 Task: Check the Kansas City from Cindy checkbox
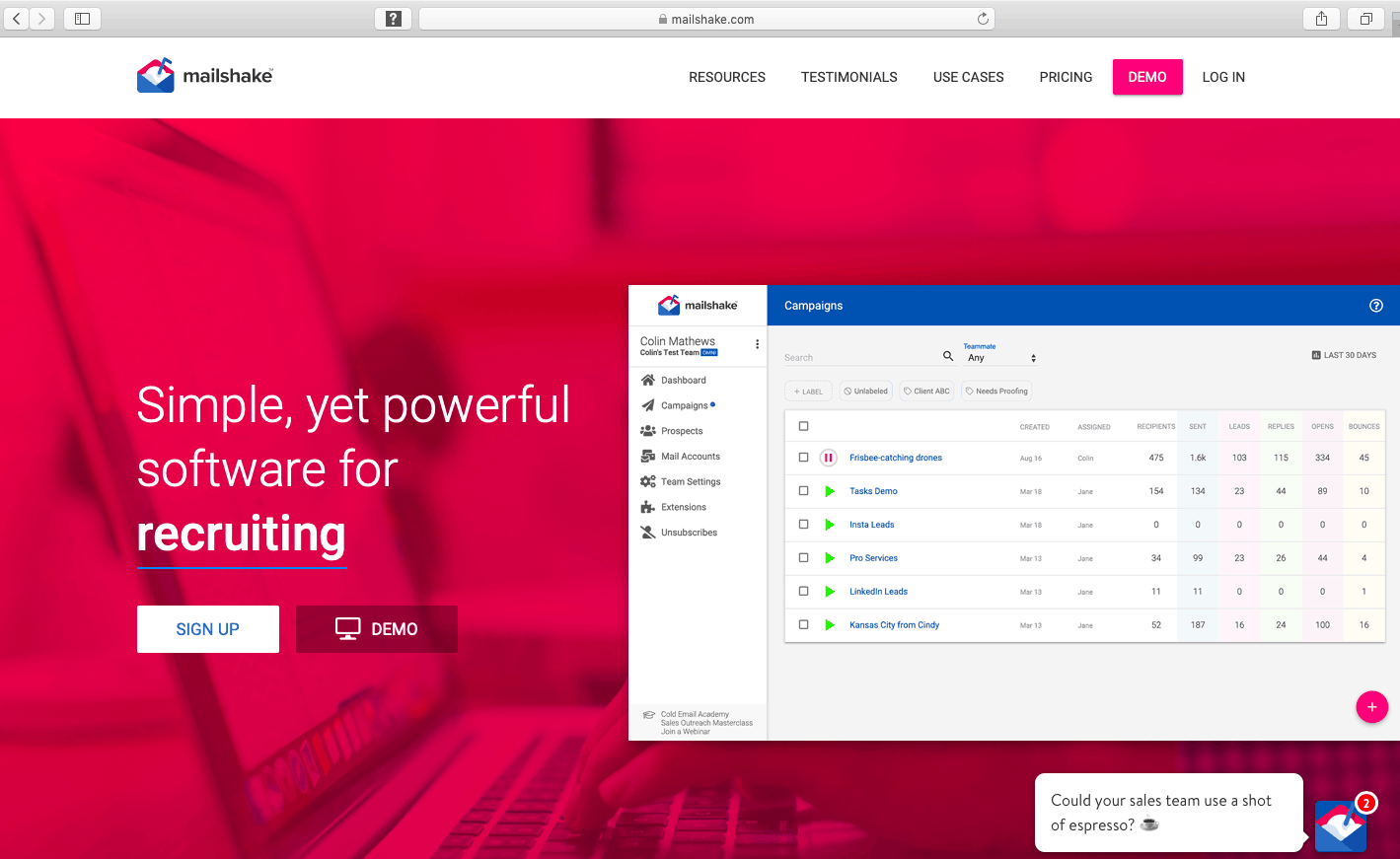[803, 625]
